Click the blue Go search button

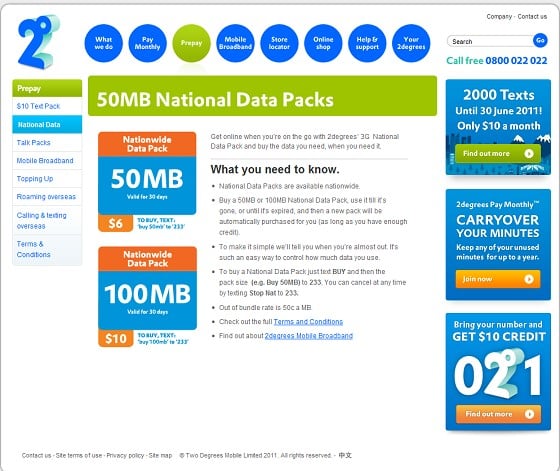[540, 40]
